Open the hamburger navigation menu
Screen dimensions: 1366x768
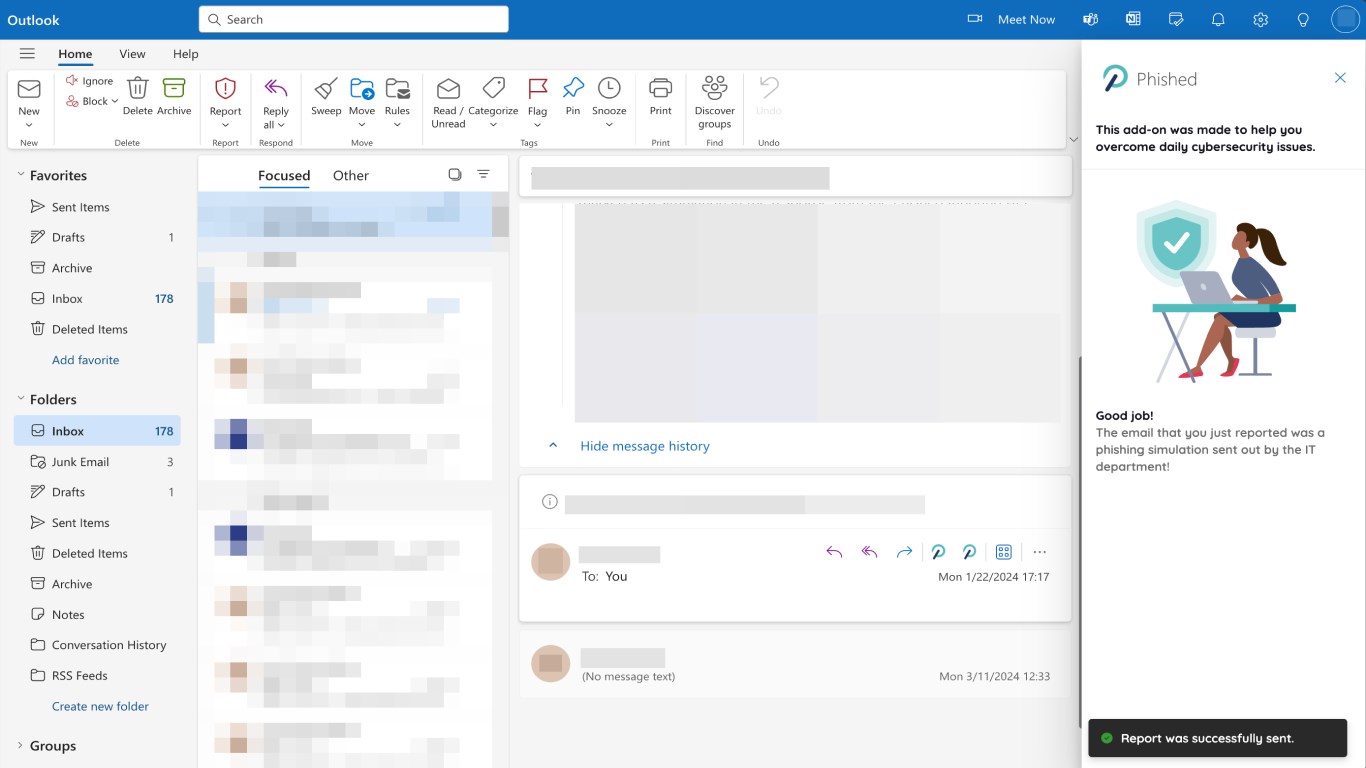(27, 54)
